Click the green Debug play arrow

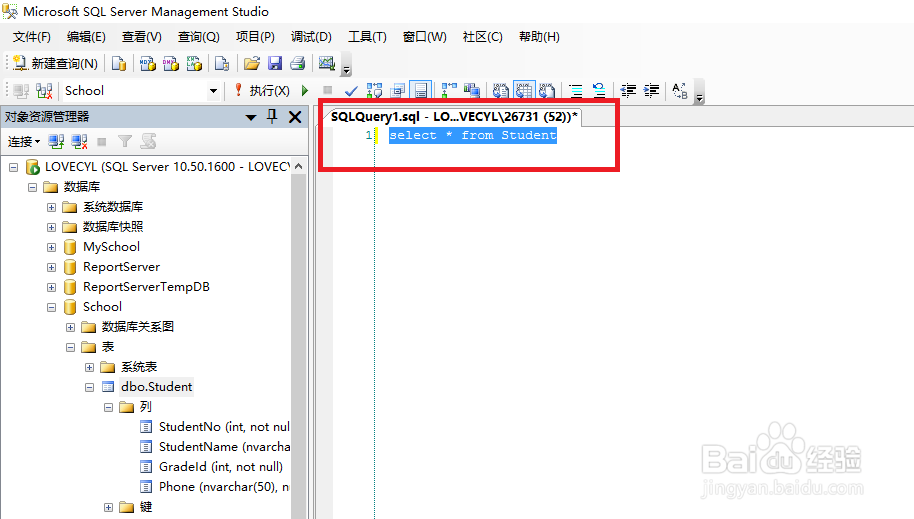305,90
